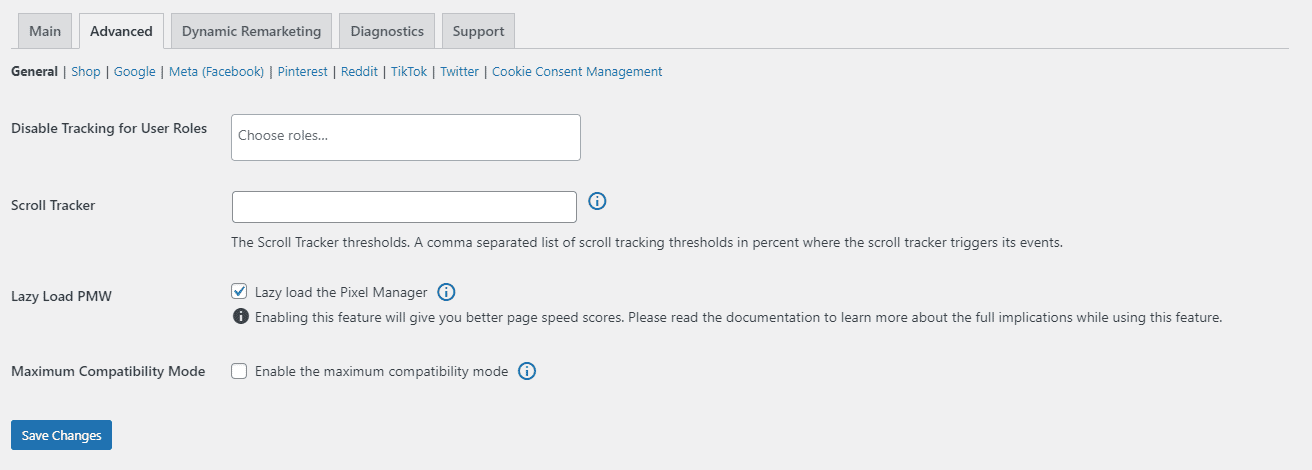The width and height of the screenshot is (1312, 470).
Task: Click the Lazy Load PMW info icon
Action: point(447,292)
